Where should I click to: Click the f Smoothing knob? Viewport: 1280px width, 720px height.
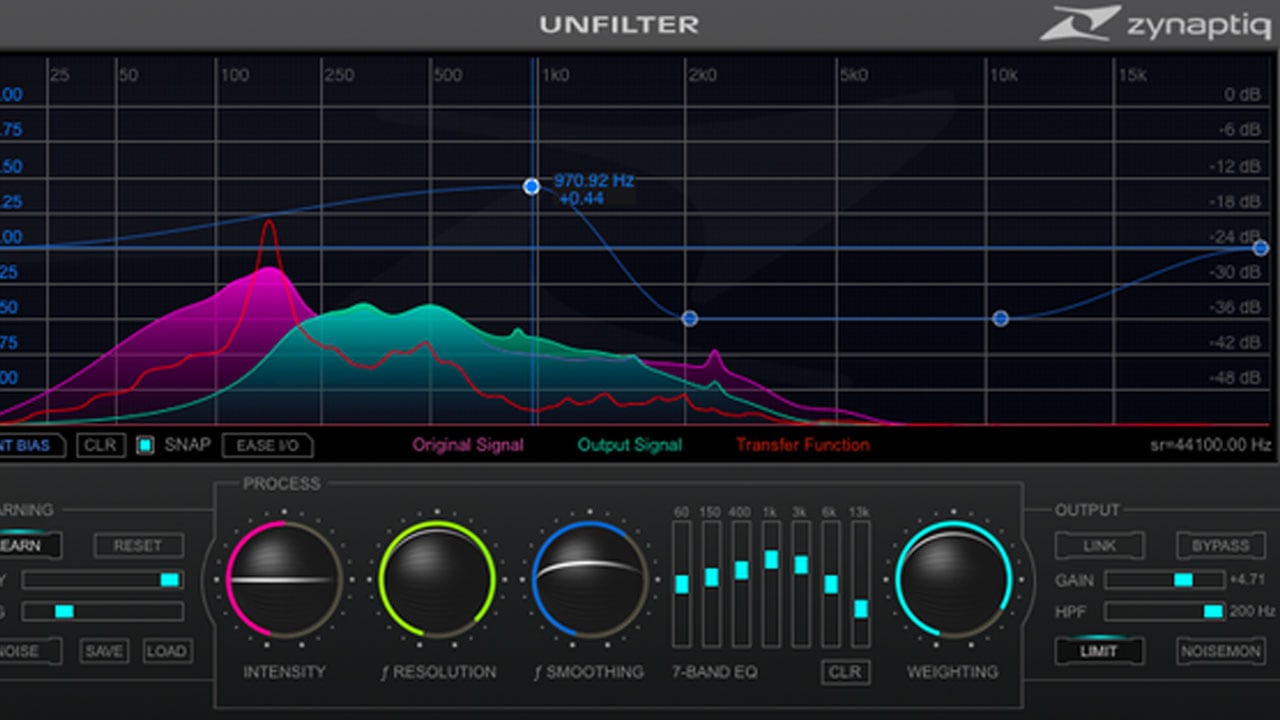point(590,578)
